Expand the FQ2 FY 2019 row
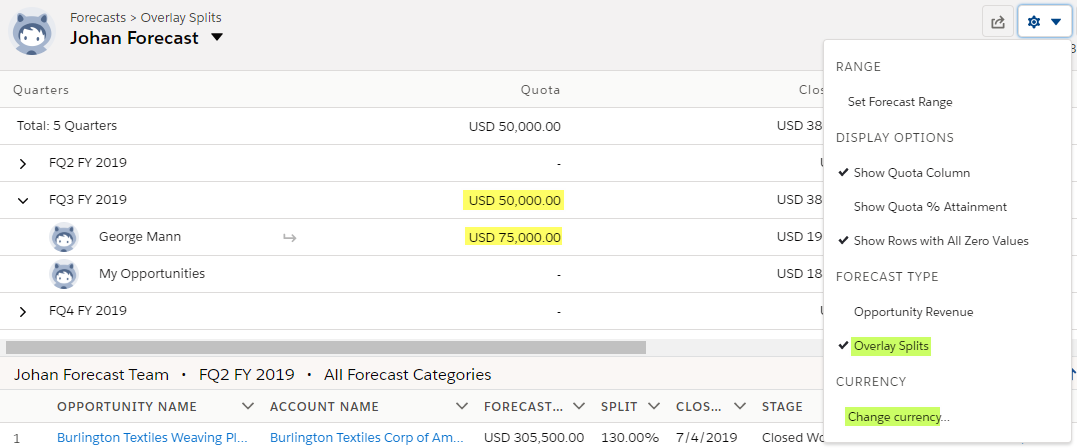Image resolution: width=1077 pixels, height=448 pixels. [23, 163]
